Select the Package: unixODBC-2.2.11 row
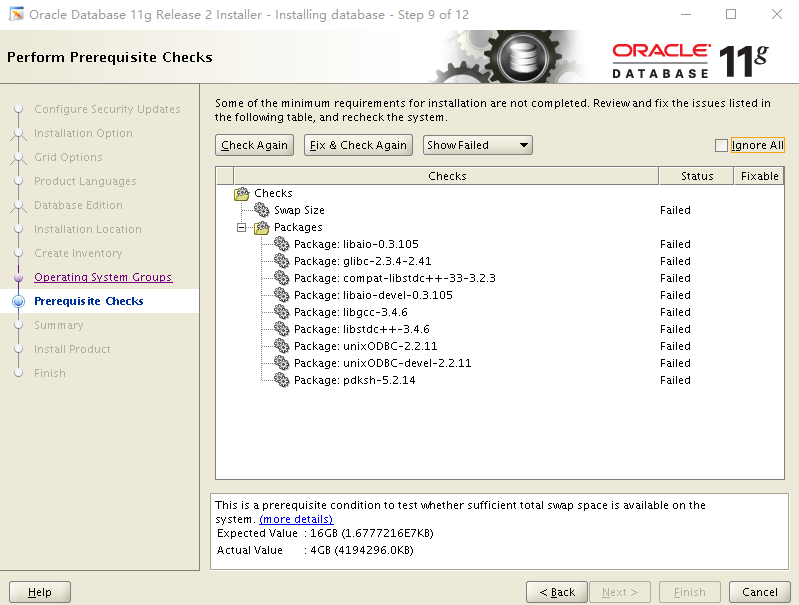Screen dimensions: 799x605 pos(499,346)
